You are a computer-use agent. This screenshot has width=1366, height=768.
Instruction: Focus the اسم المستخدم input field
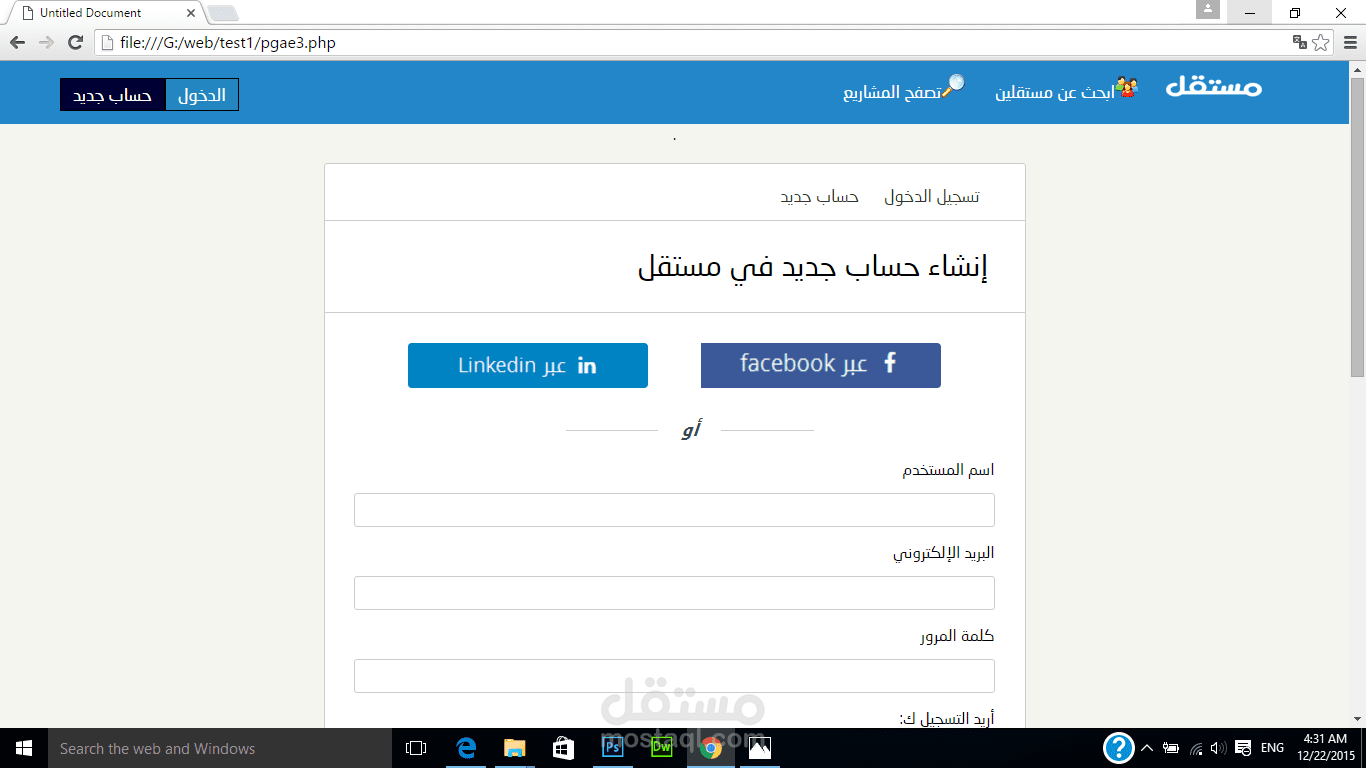coord(674,510)
